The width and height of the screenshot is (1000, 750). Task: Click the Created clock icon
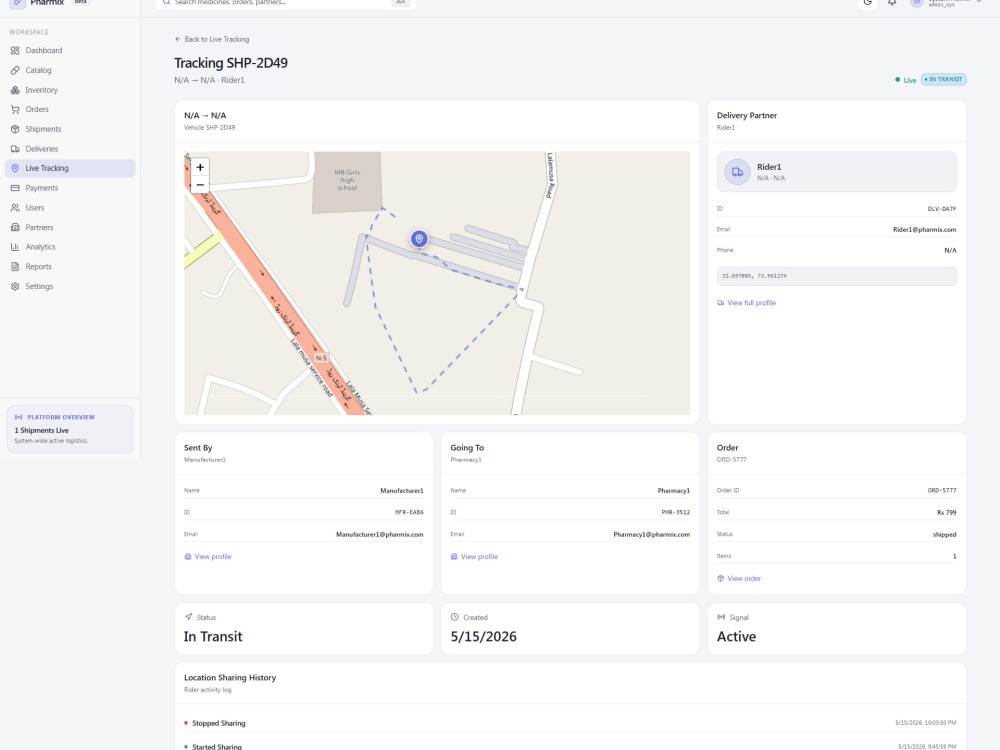[x=455, y=617]
